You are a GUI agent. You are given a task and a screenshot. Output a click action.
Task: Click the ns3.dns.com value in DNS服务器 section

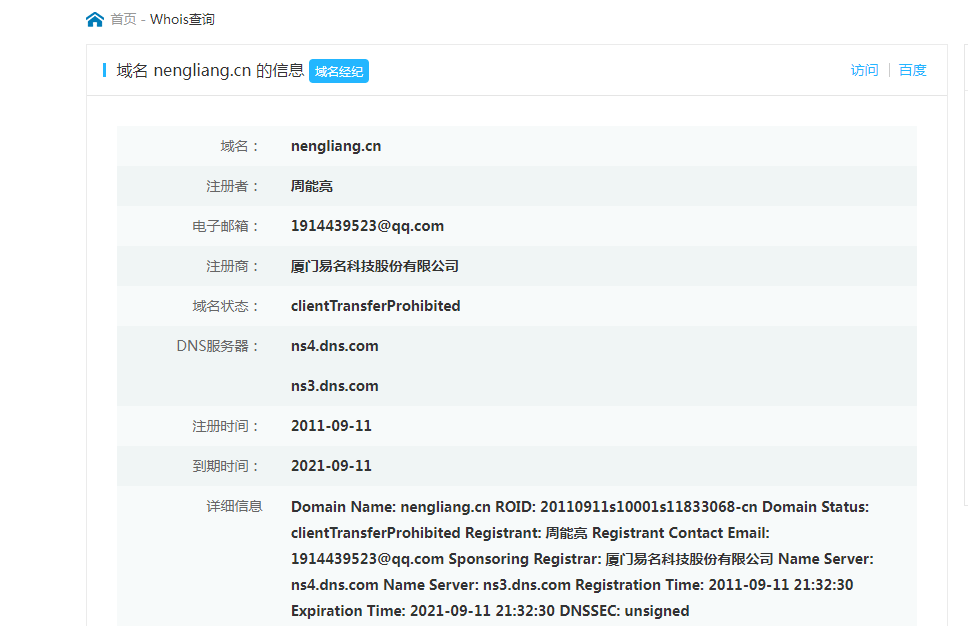point(334,386)
